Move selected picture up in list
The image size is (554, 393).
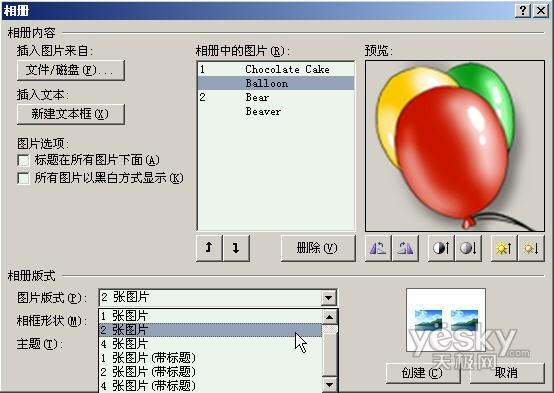(x=209, y=248)
